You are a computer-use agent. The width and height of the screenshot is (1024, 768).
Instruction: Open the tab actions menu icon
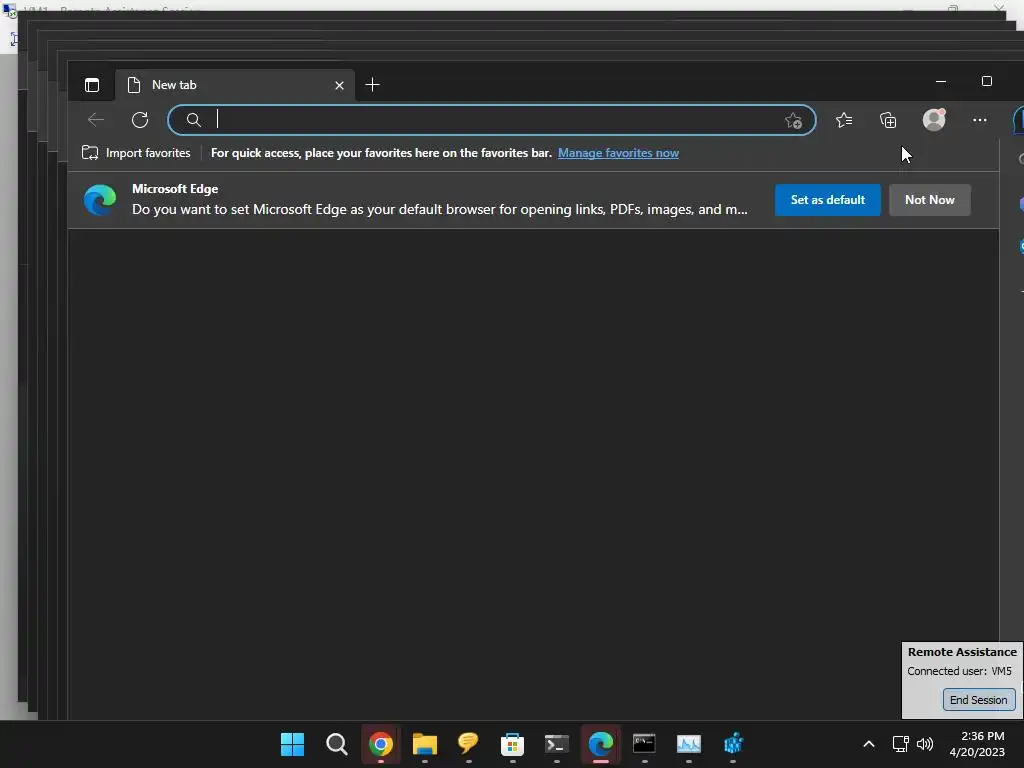[x=92, y=85]
